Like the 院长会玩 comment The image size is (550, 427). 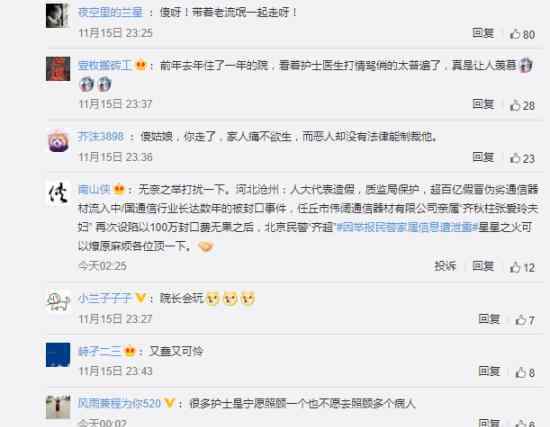520,320
